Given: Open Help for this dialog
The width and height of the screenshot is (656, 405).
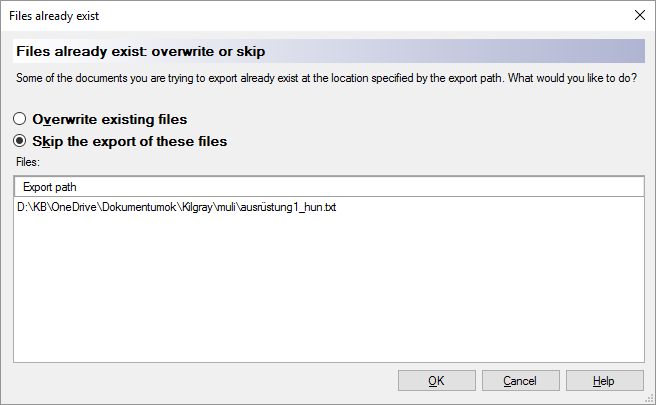Looking at the screenshot, I should [604, 381].
